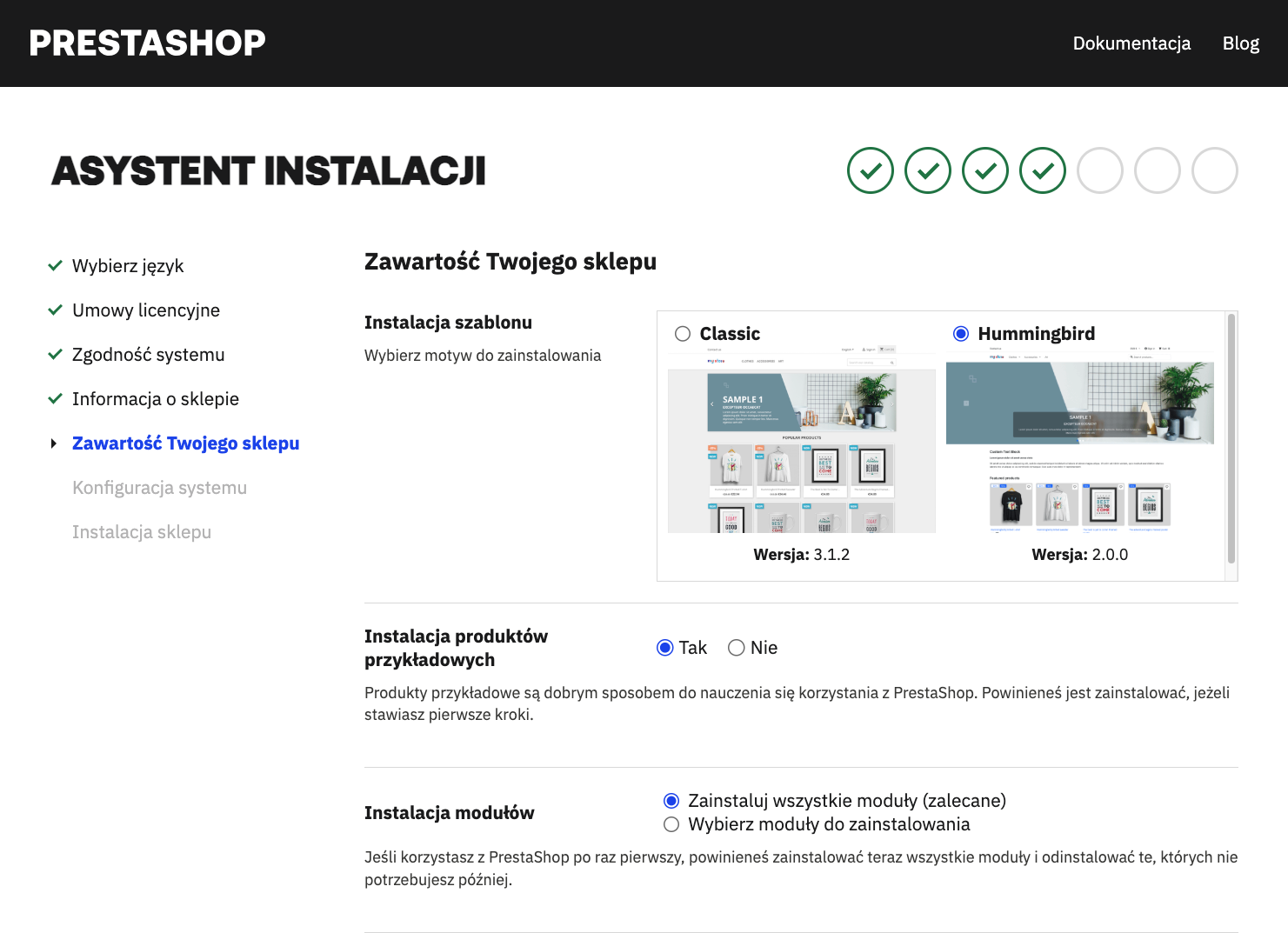This screenshot has width=1288, height=933.
Task: Click the sixth empty step circle
Action: click(1158, 170)
